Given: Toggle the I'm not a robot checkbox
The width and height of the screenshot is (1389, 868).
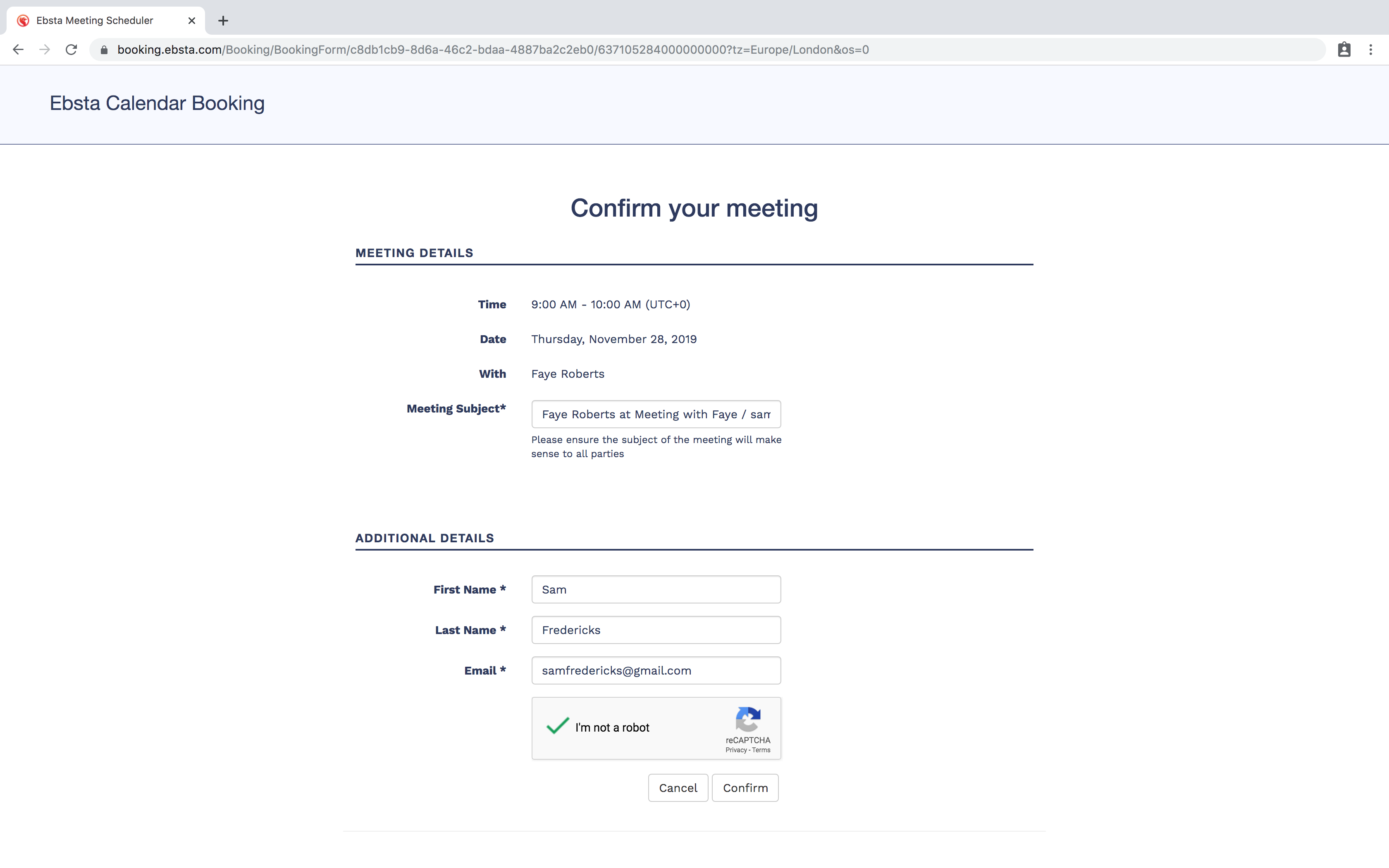Looking at the screenshot, I should point(557,727).
